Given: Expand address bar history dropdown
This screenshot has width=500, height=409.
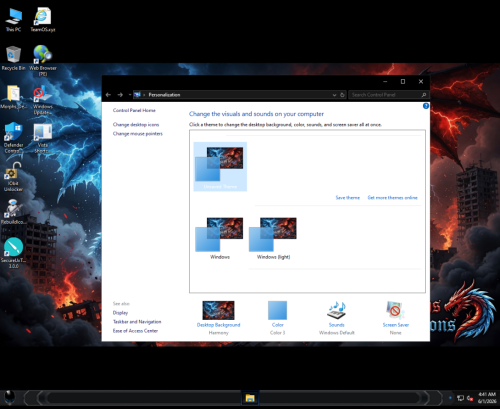Looking at the screenshot, I should click(x=334, y=95).
